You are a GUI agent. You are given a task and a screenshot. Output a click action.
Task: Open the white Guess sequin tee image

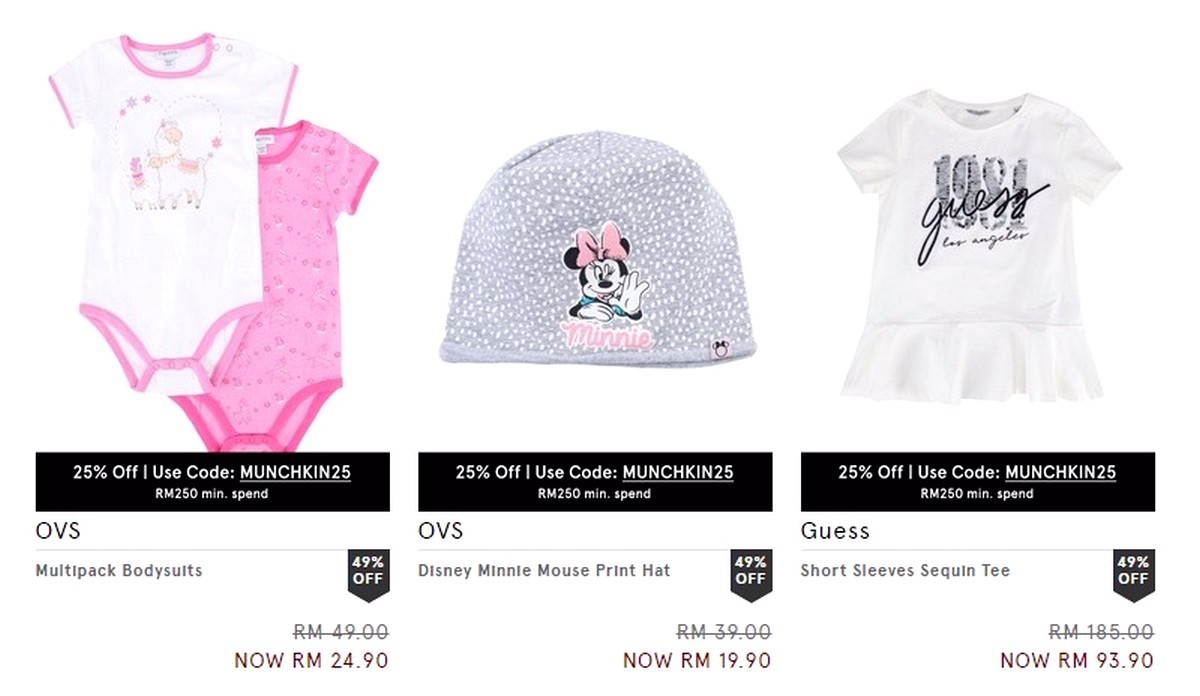point(978,248)
